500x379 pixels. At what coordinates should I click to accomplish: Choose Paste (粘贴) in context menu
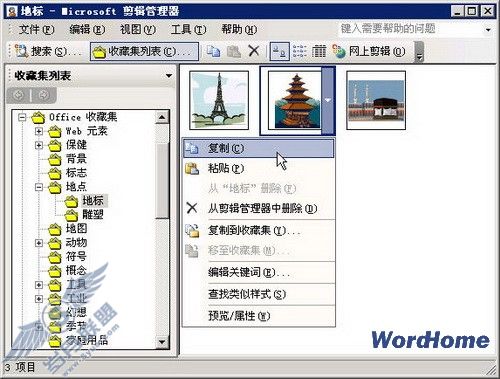[259, 168]
